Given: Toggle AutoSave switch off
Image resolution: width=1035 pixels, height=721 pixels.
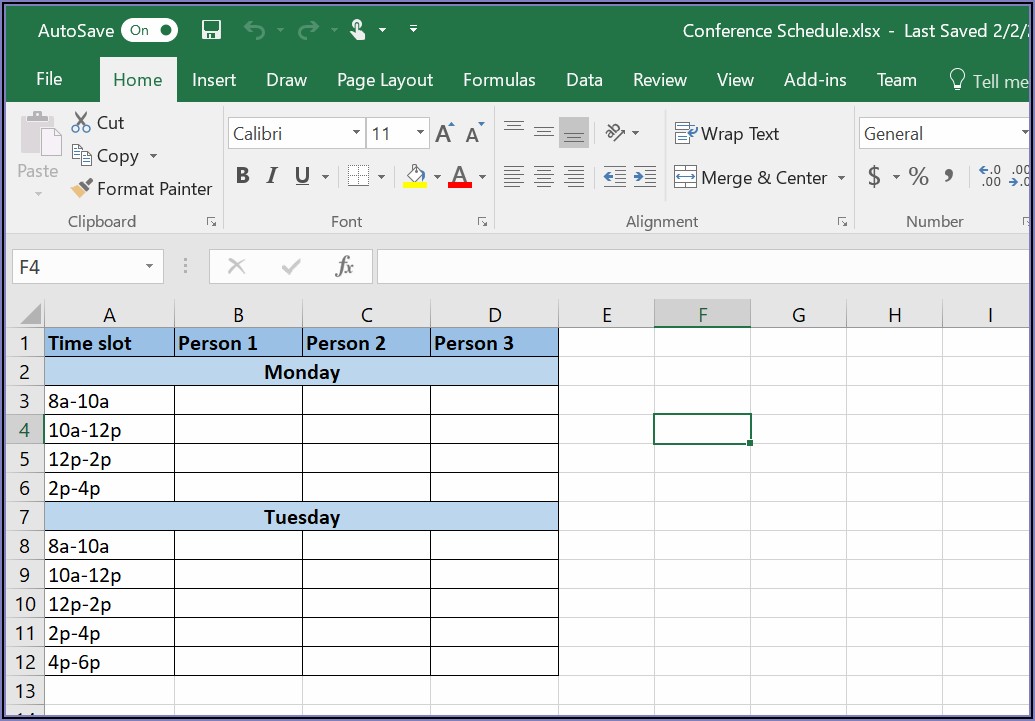Looking at the screenshot, I should point(149,30).
